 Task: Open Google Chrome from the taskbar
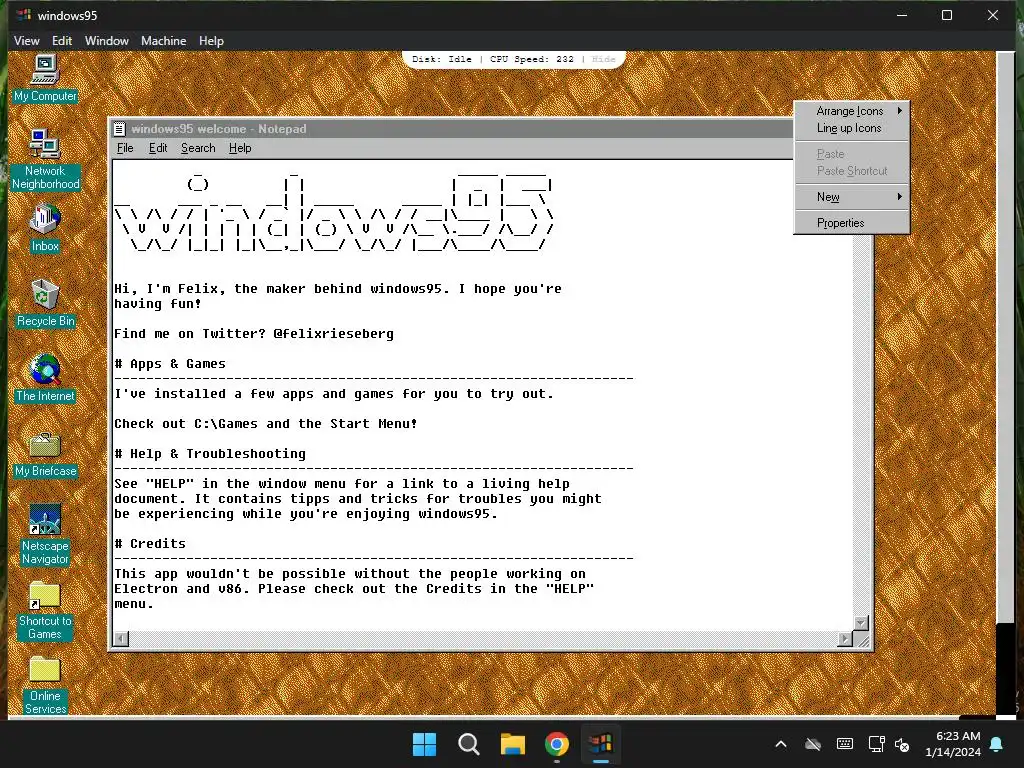(556, 744)
